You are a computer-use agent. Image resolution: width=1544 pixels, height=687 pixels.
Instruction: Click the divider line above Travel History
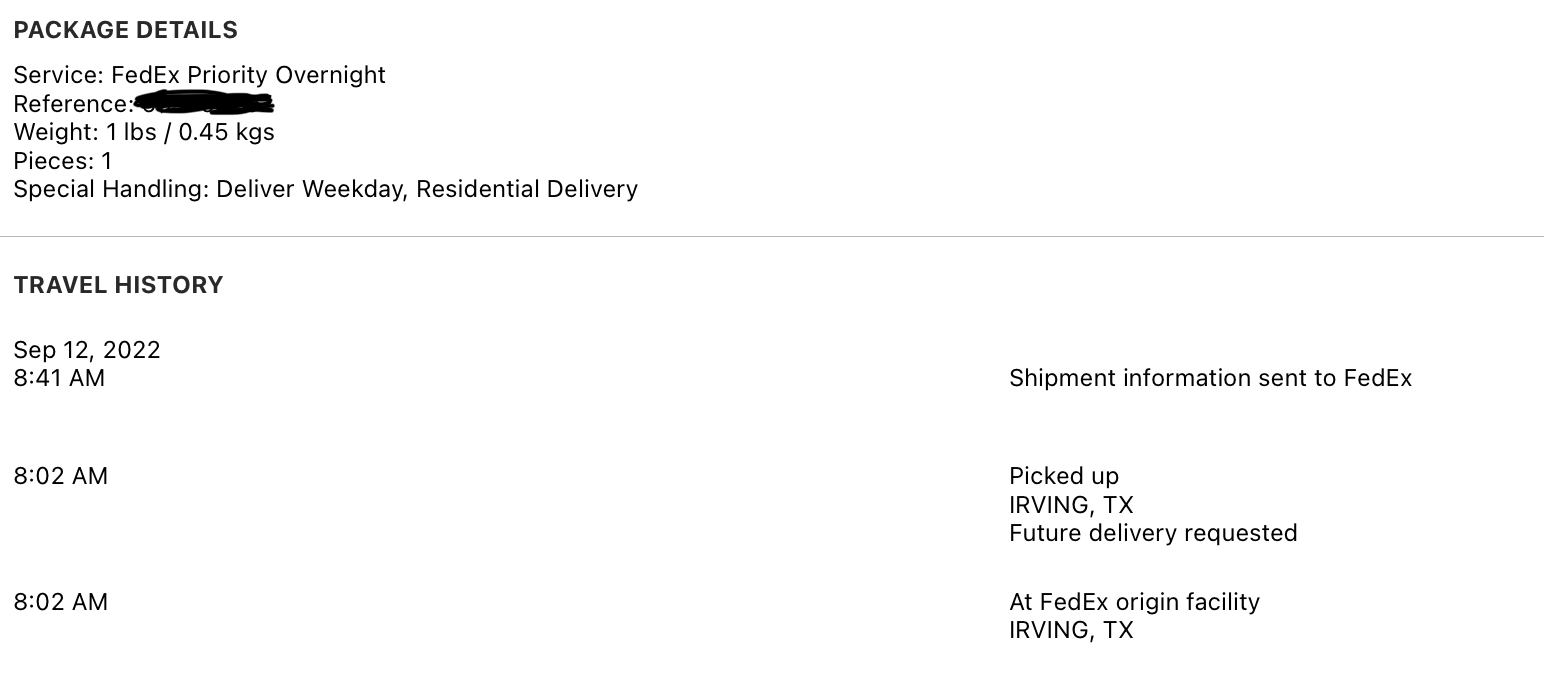pyautogui.click(x=772, y=237)
